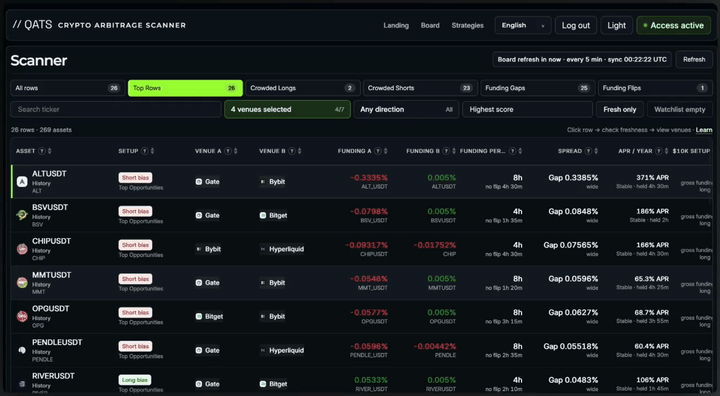Click the PENDLEUSDT asset logo
720x396 pixels.
[22, 350]
